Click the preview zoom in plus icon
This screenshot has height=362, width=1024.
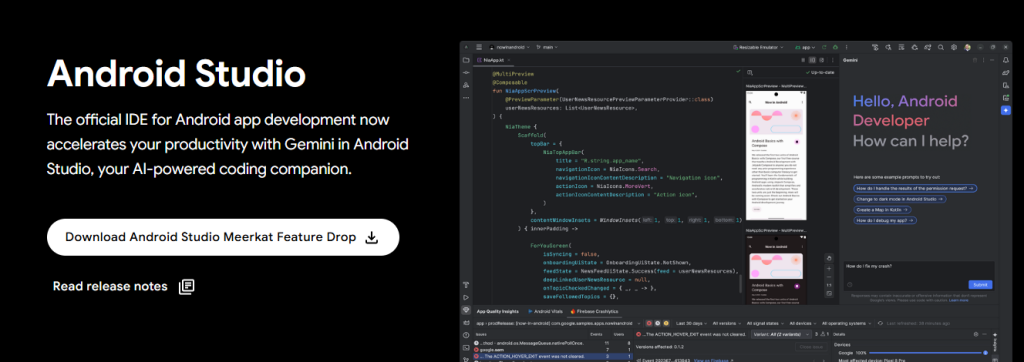[829, 269]
